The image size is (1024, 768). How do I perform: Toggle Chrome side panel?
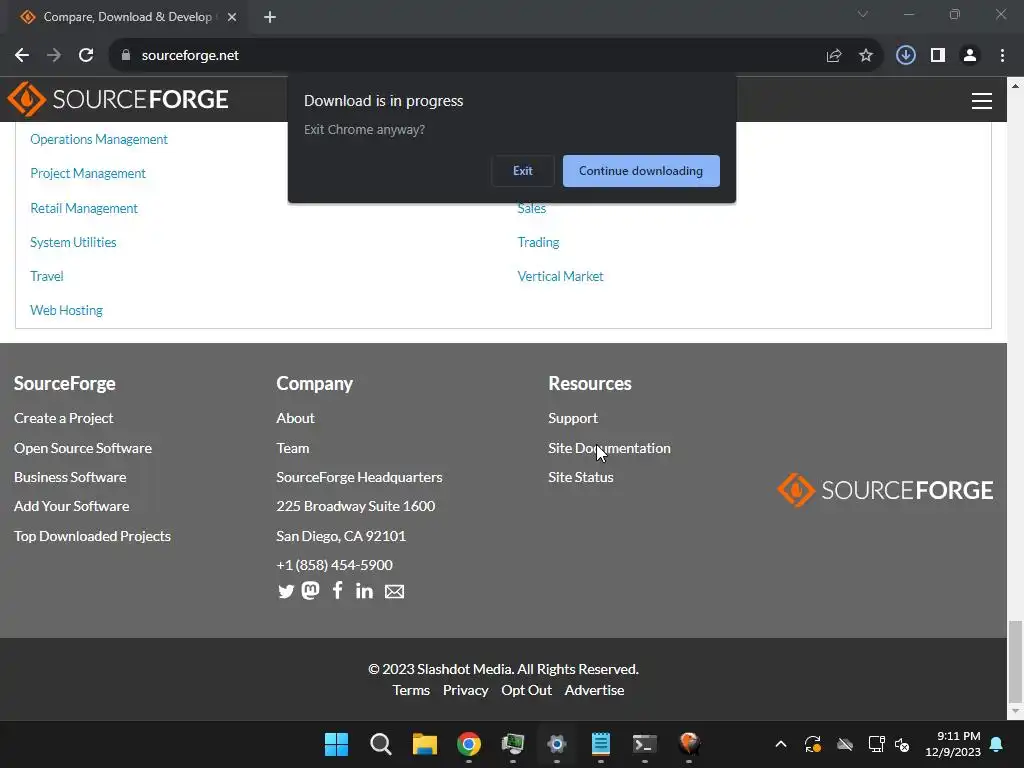pyautogui.click(x=938, y=56)
